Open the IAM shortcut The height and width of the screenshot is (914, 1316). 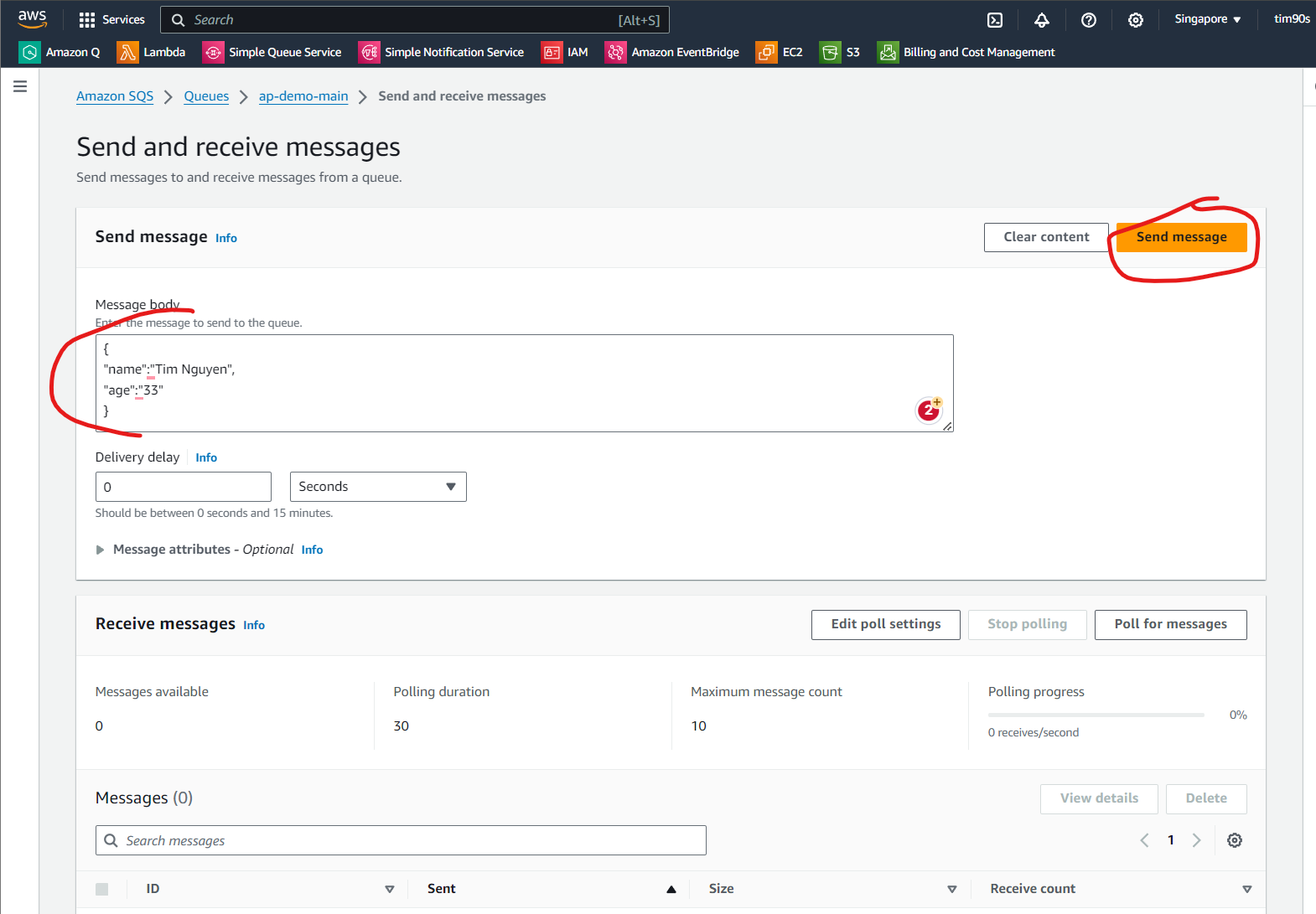point(565,52)
